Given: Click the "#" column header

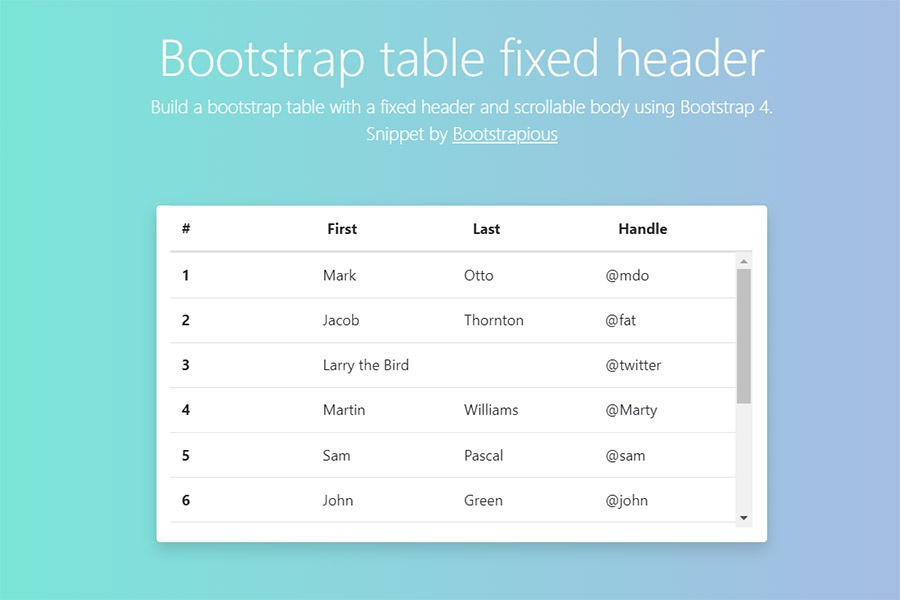Looking at the screenshot, I should click(x=186, y=229).
